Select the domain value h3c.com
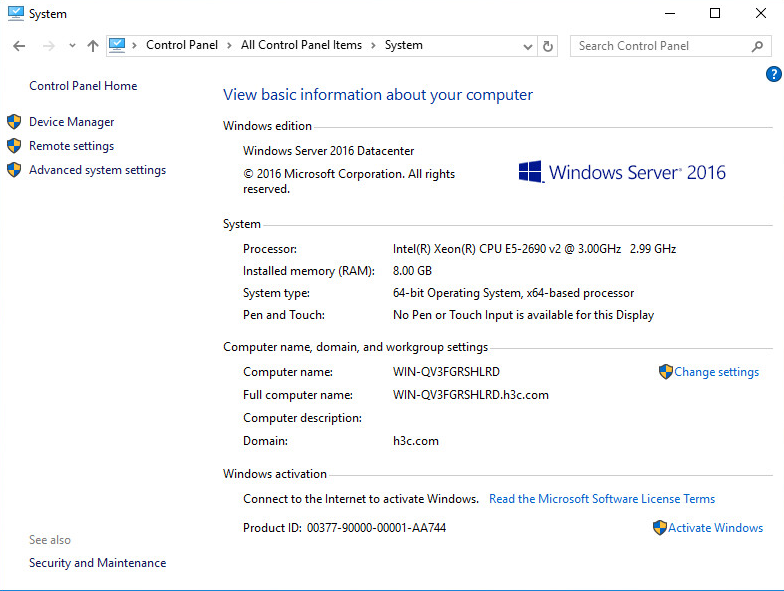Viewport: 784px width, 591px height. 416,441
